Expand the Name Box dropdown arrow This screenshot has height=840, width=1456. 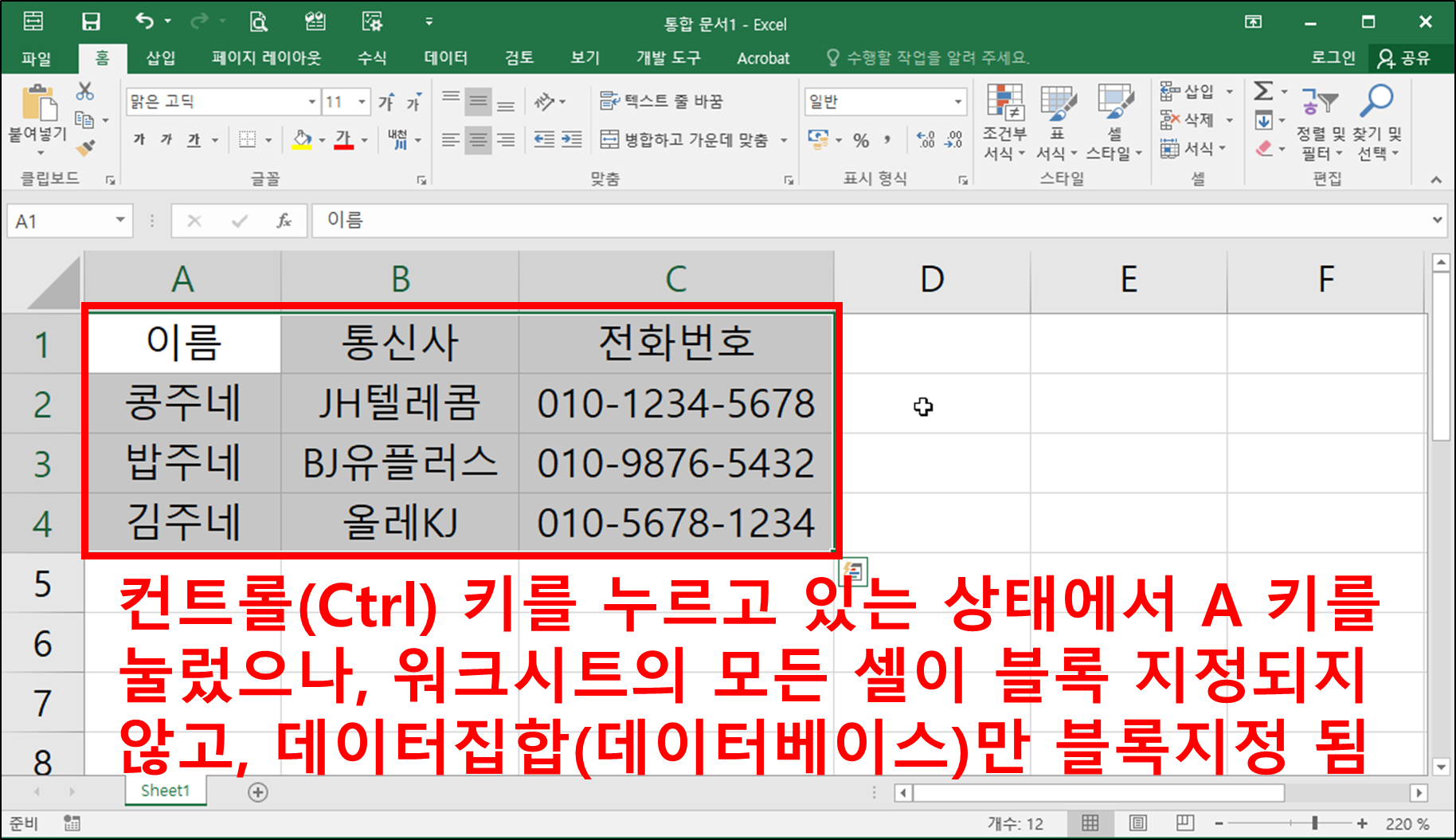120,221
